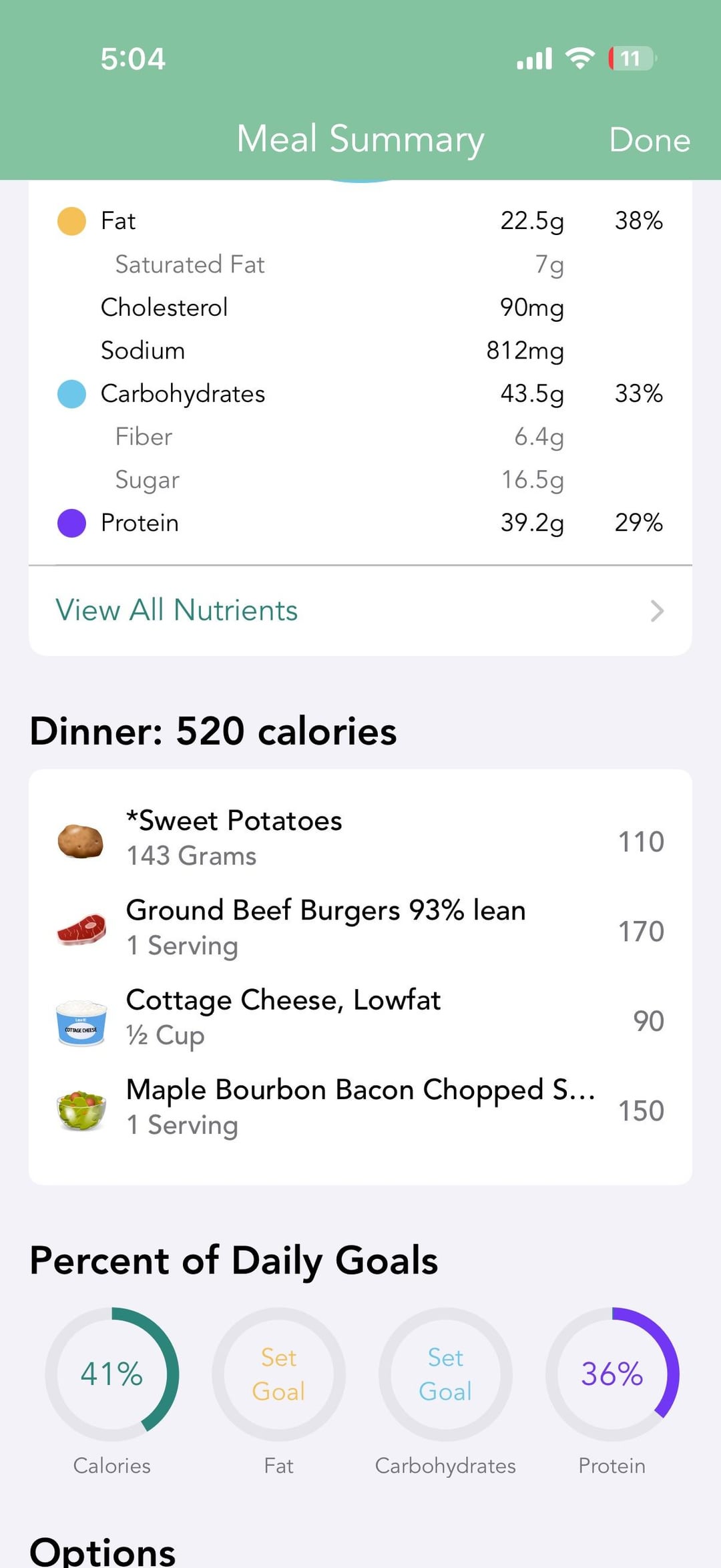This screenshot has width=721, height=1568.
Task: Tap the battery indicator in status bar
Action: (632, 59)
